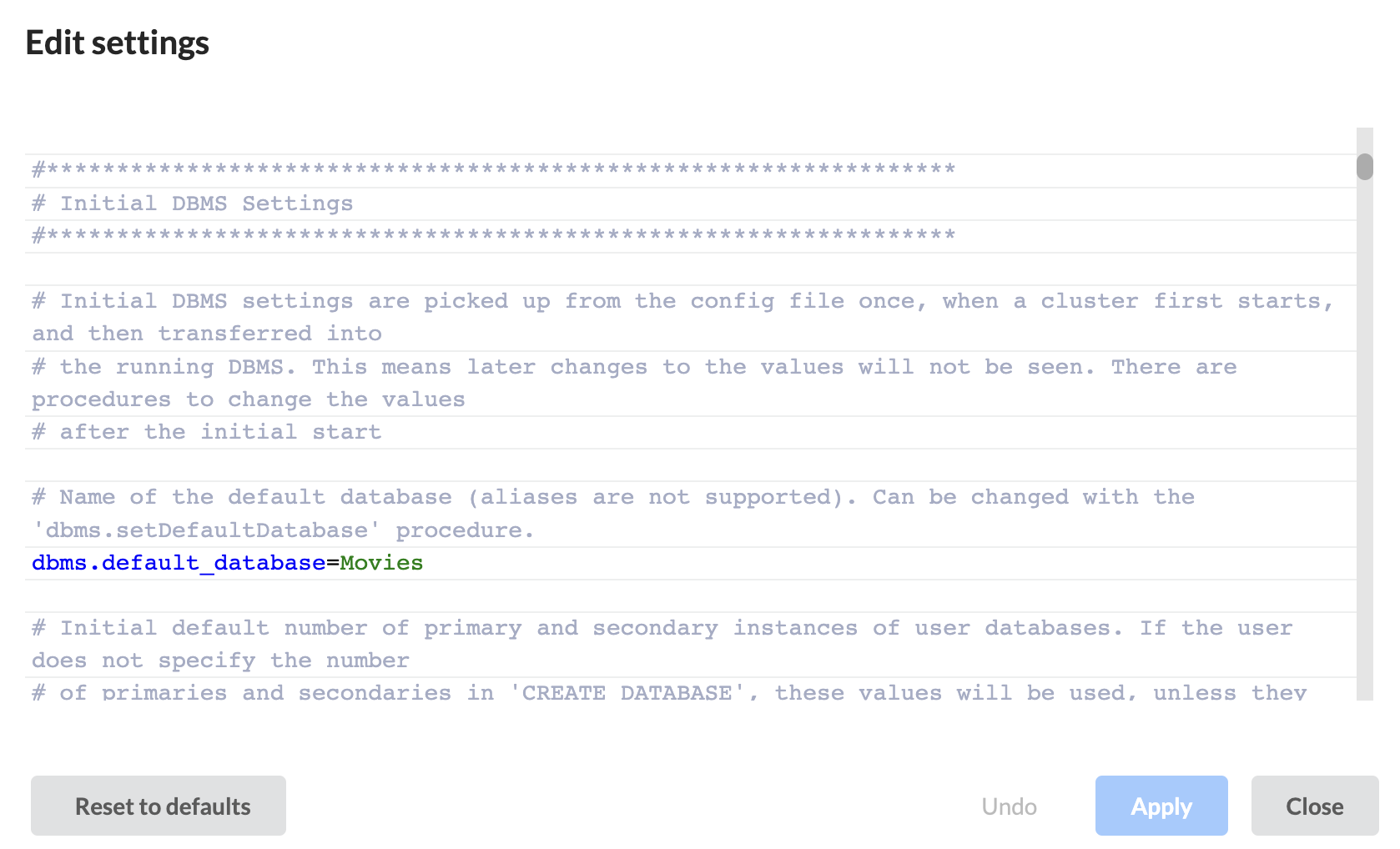Click the second asterisk divider line
Screen dimensions: 1400x849
pyautogui.click(x=494, y=236)
